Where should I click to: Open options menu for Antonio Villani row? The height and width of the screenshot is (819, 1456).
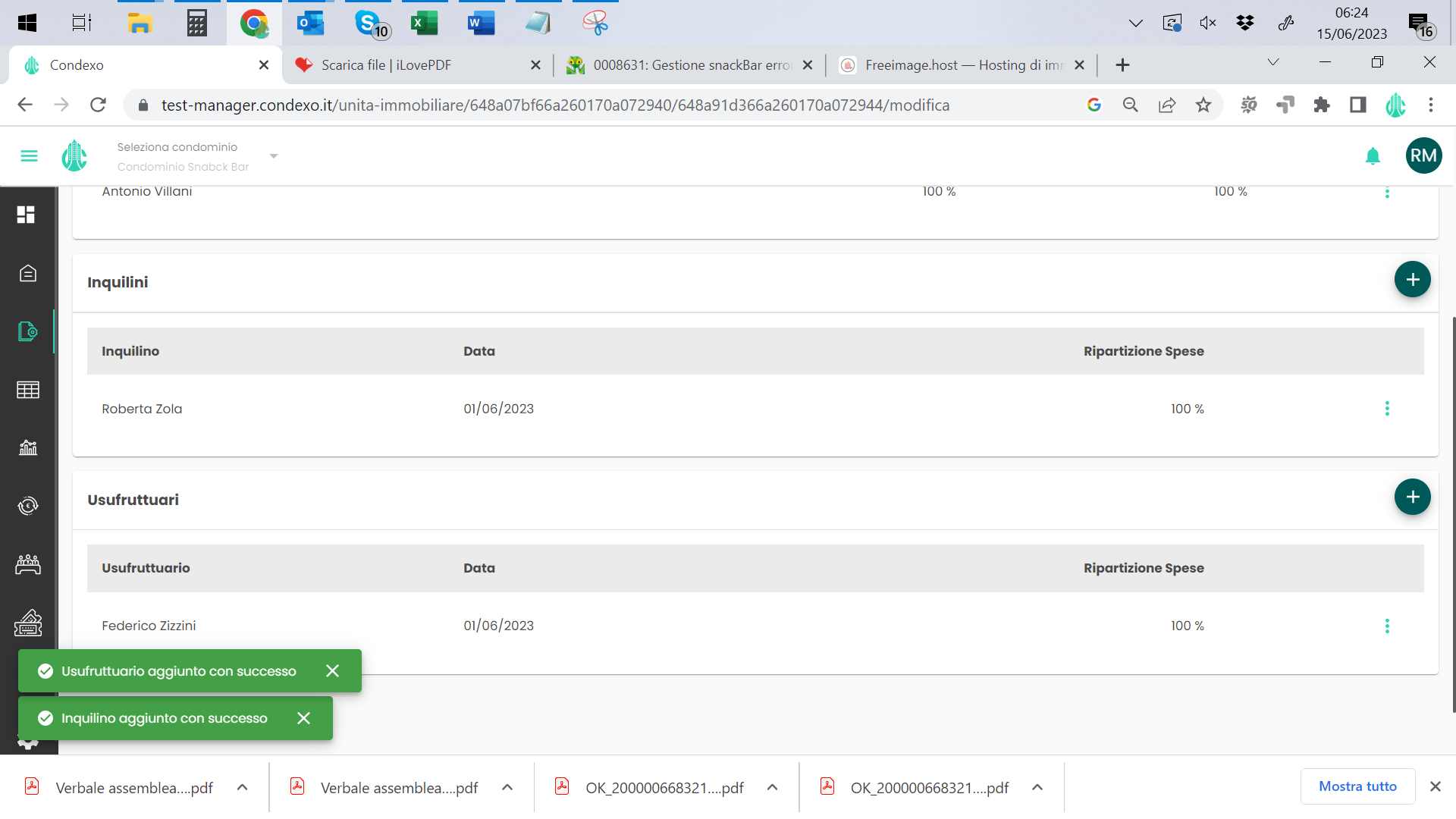pyautogui.click(x=1387, y=193)
